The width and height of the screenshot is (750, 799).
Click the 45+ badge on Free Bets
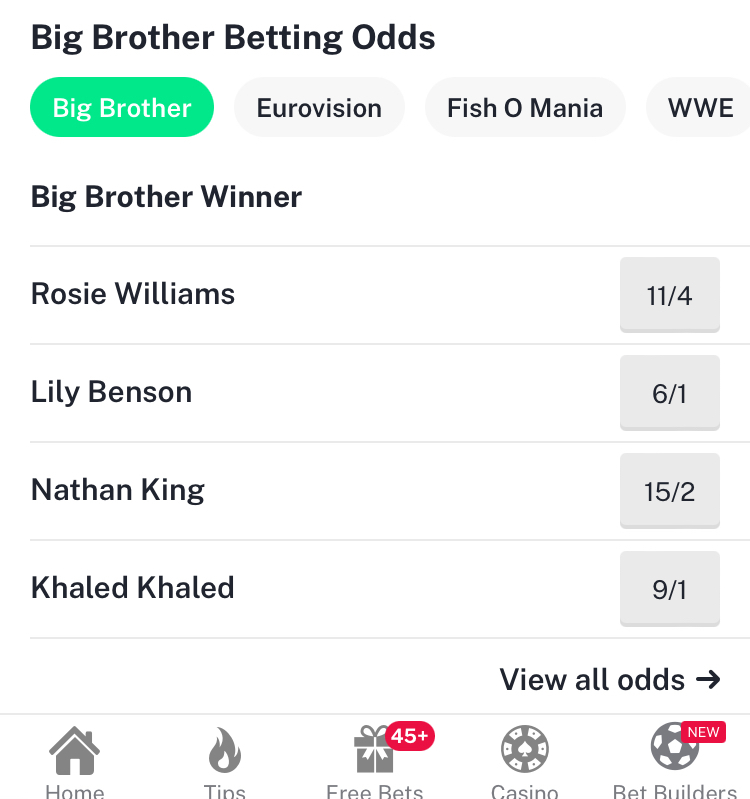[410, 736]
